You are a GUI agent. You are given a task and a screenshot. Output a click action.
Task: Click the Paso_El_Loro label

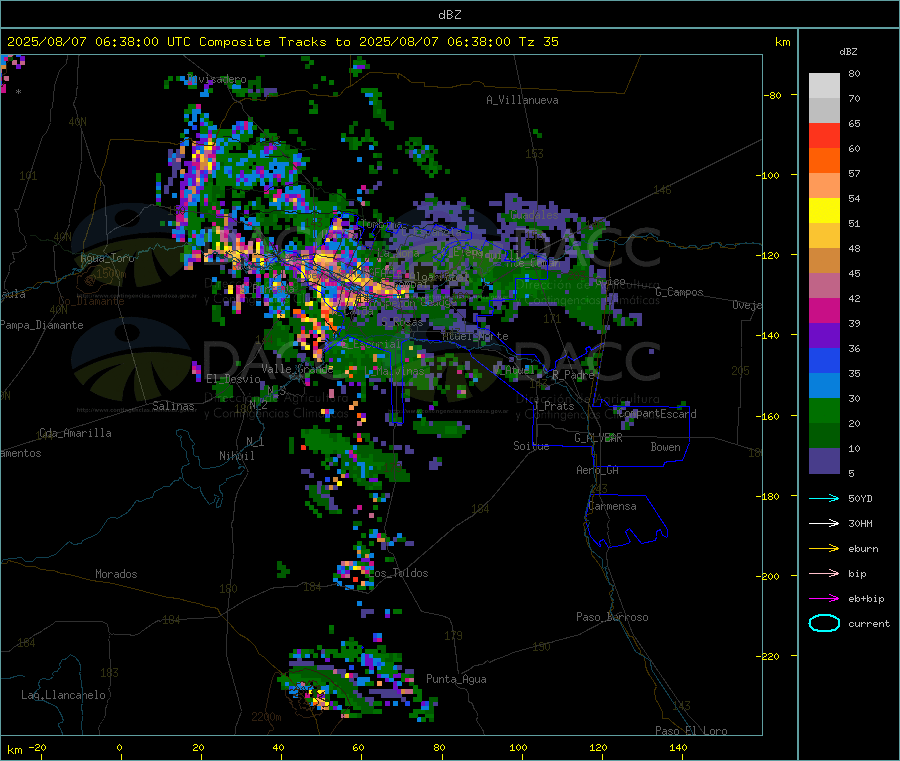691,731
